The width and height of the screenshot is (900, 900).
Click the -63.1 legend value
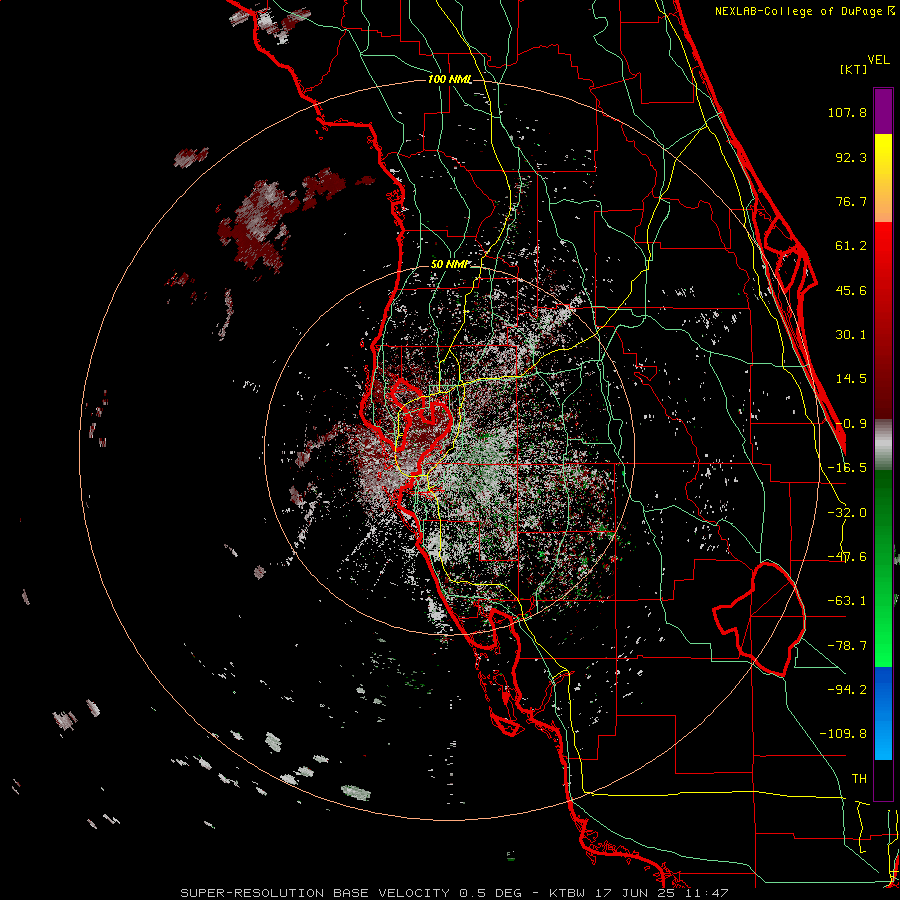(847, 601)
